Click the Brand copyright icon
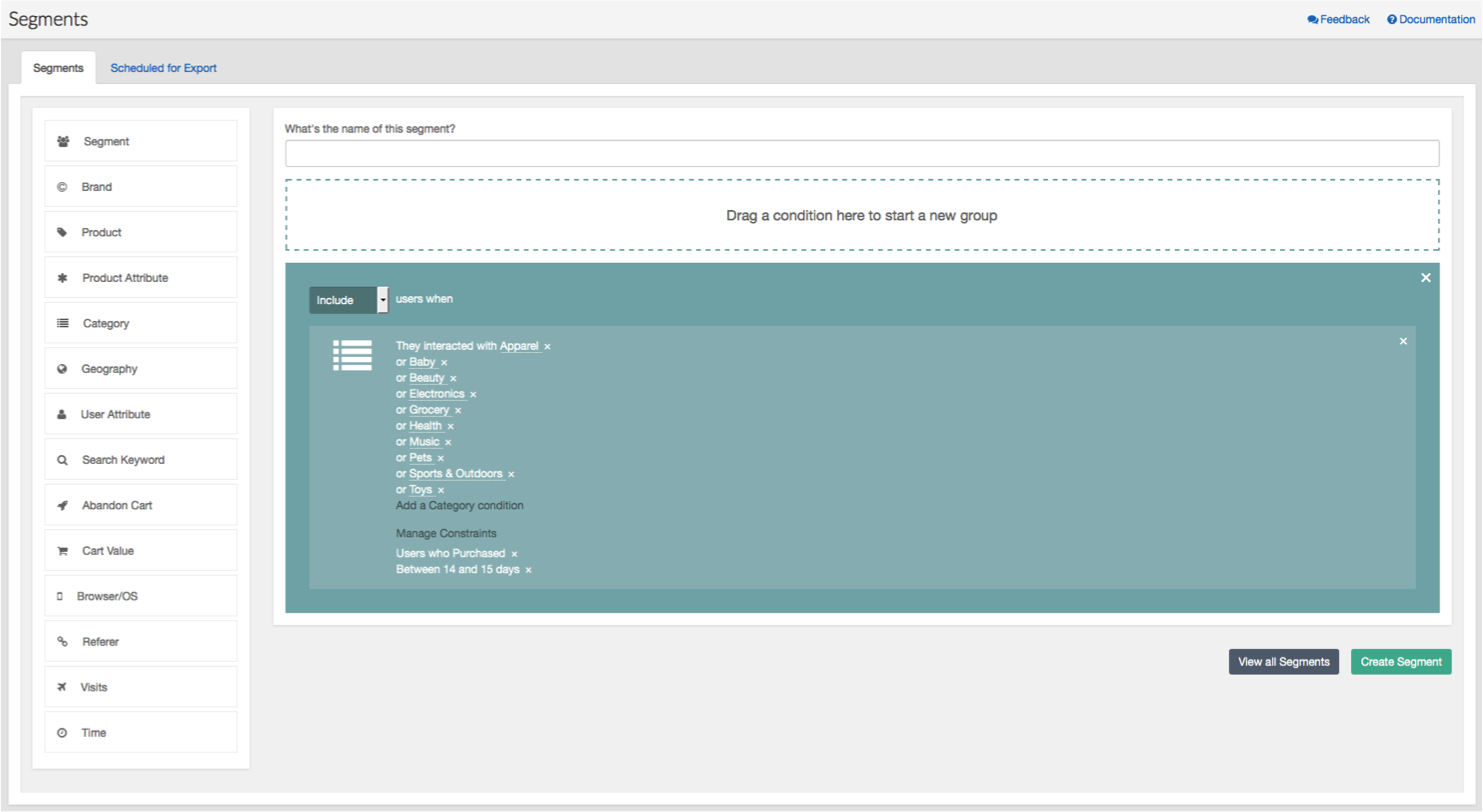This screenshot has width=1483, height=812. pyautogui.click(x=62, y=187)
